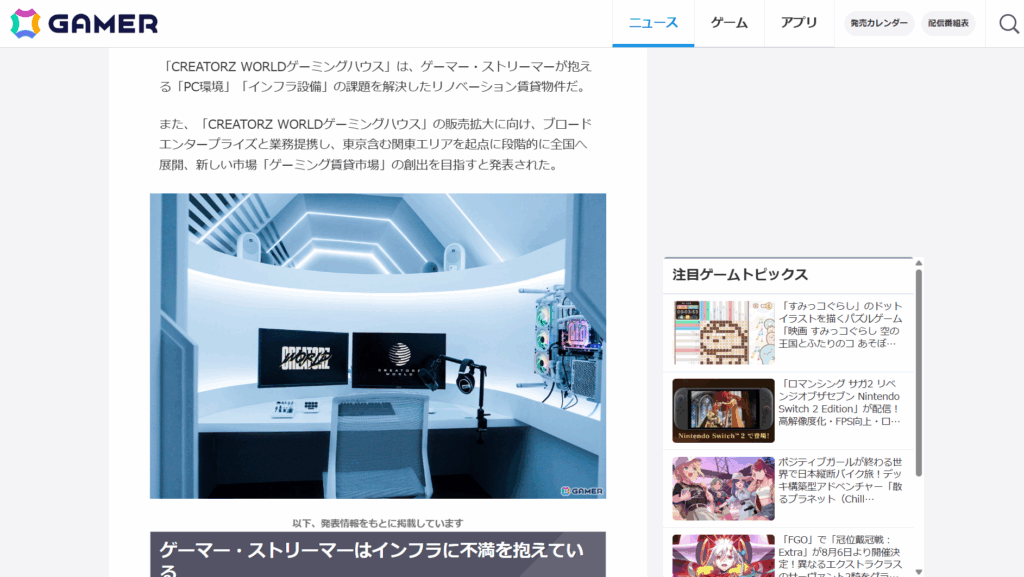
Task: Select the アプリ tab
Action: (799, 23)
